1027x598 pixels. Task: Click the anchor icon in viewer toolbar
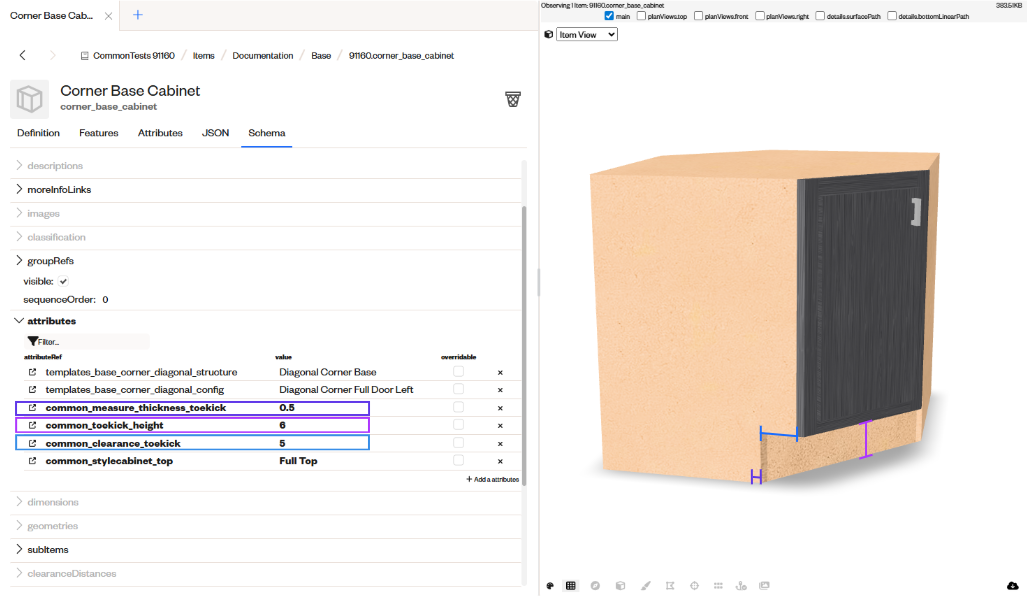coord(741,586)
